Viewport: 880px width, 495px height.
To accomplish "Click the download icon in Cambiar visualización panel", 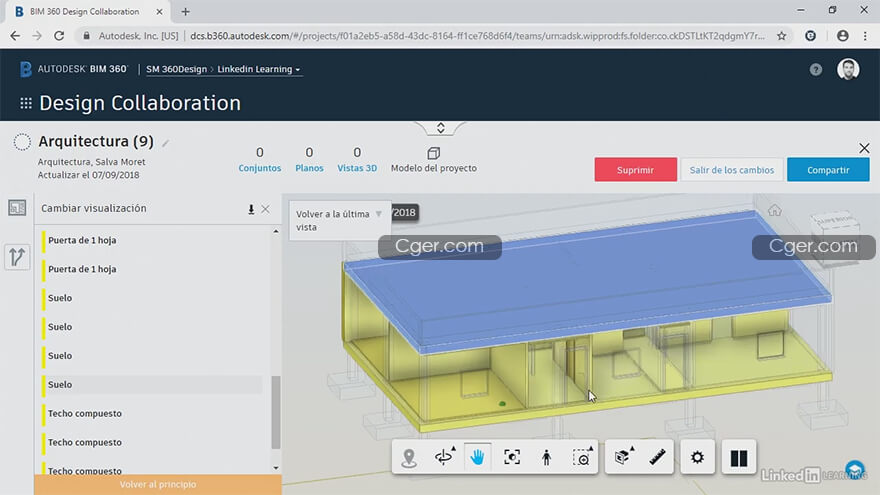I will pos(251,209).
